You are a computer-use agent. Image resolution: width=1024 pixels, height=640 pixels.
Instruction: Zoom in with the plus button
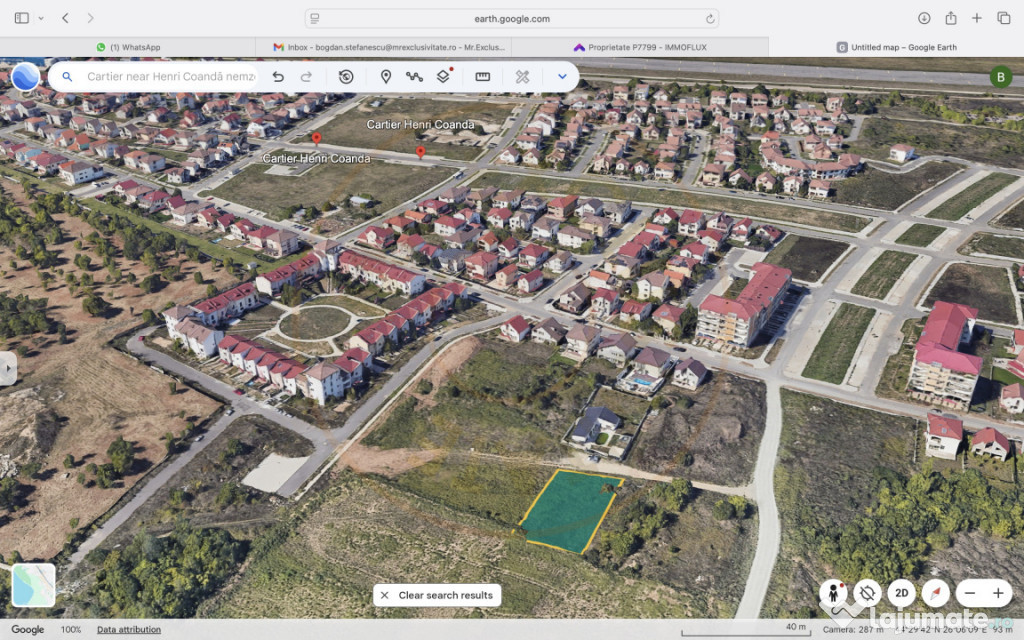tap(998, 592)
